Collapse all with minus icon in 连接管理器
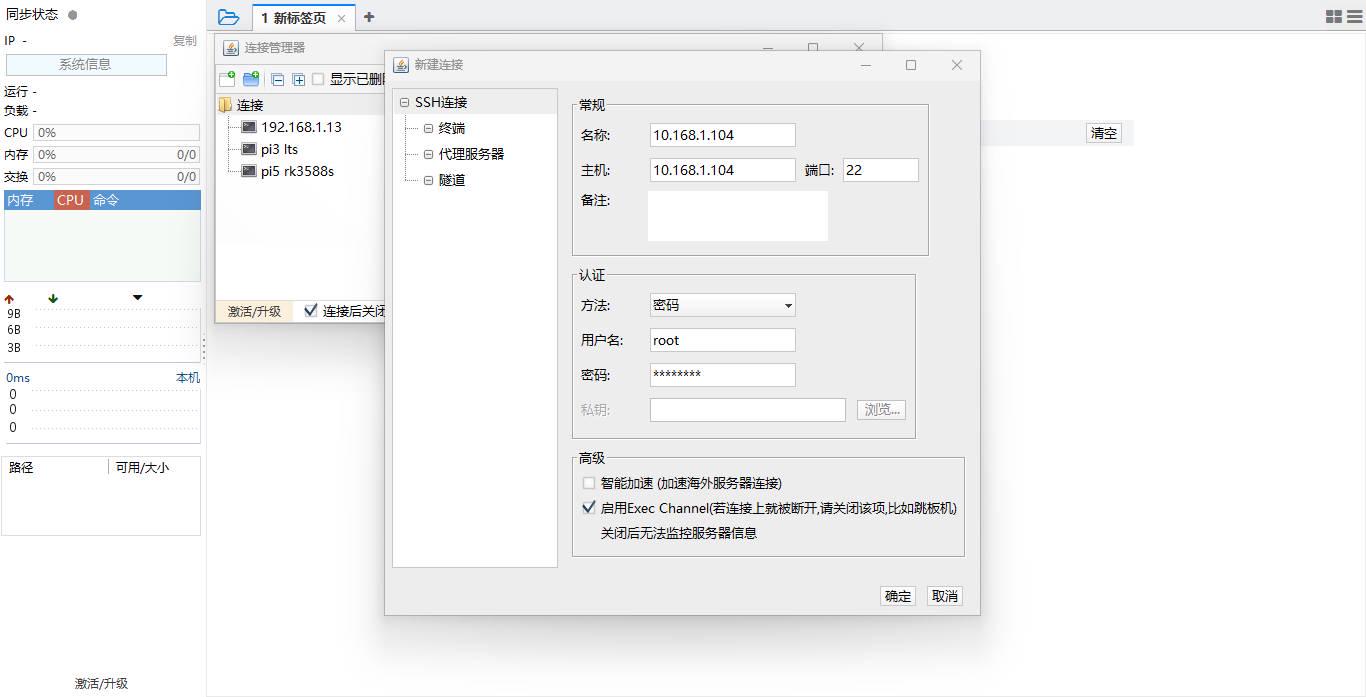This screenshot has width=1366, height=697. [x=278, y=80]
